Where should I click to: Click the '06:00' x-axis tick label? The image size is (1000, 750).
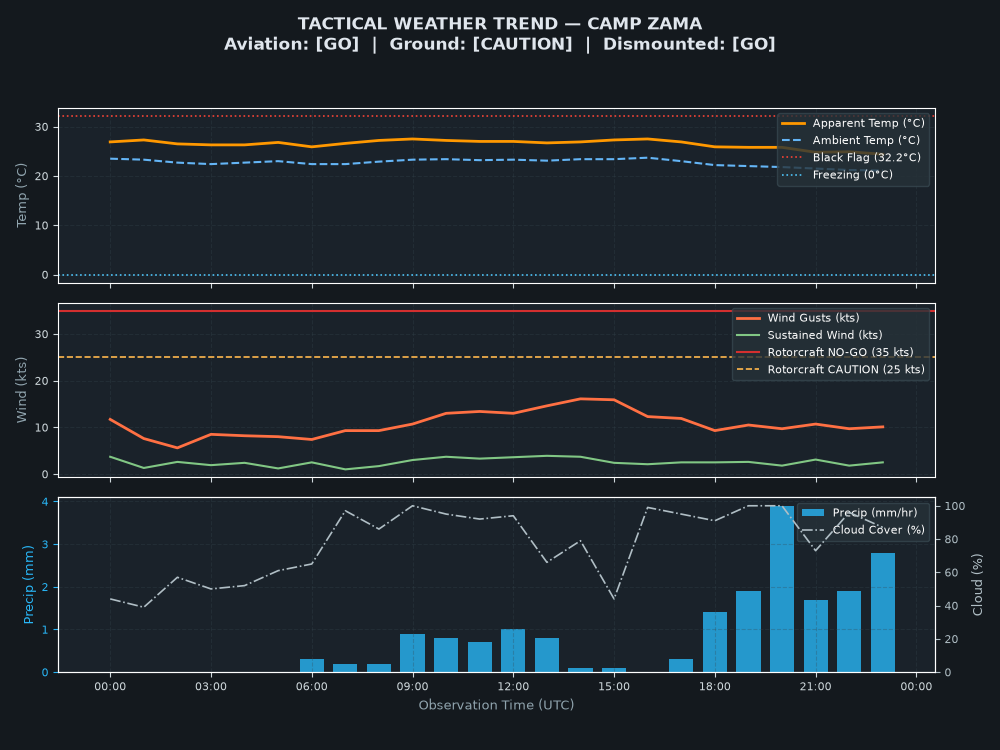point(311,686)
